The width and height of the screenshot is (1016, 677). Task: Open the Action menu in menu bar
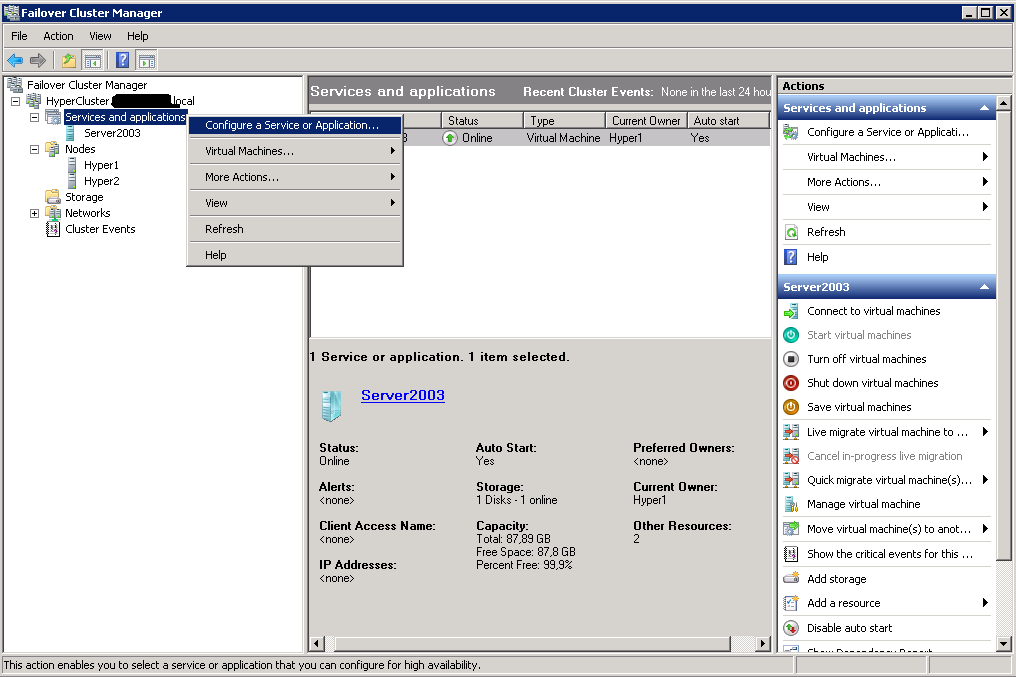coord(58,36)
